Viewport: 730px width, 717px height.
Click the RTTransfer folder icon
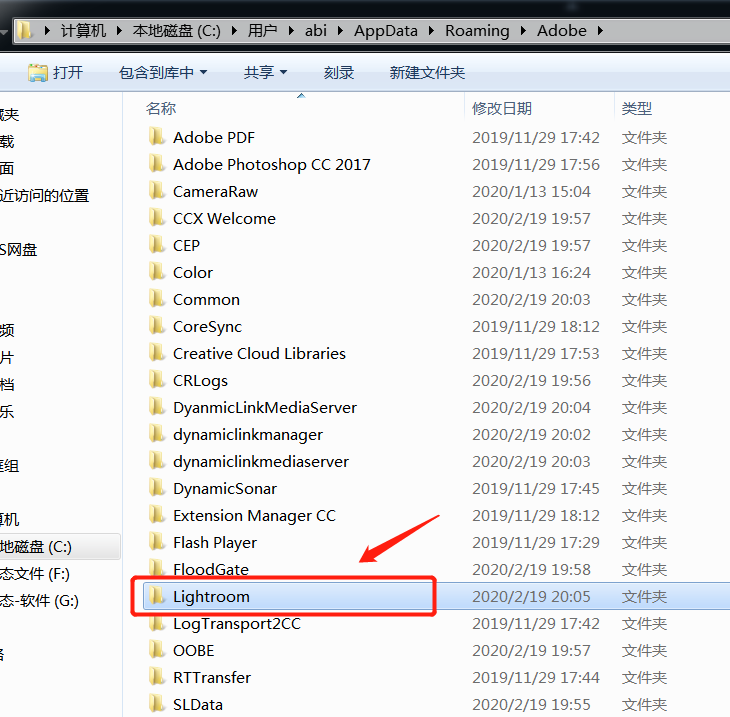pos(157,677)
